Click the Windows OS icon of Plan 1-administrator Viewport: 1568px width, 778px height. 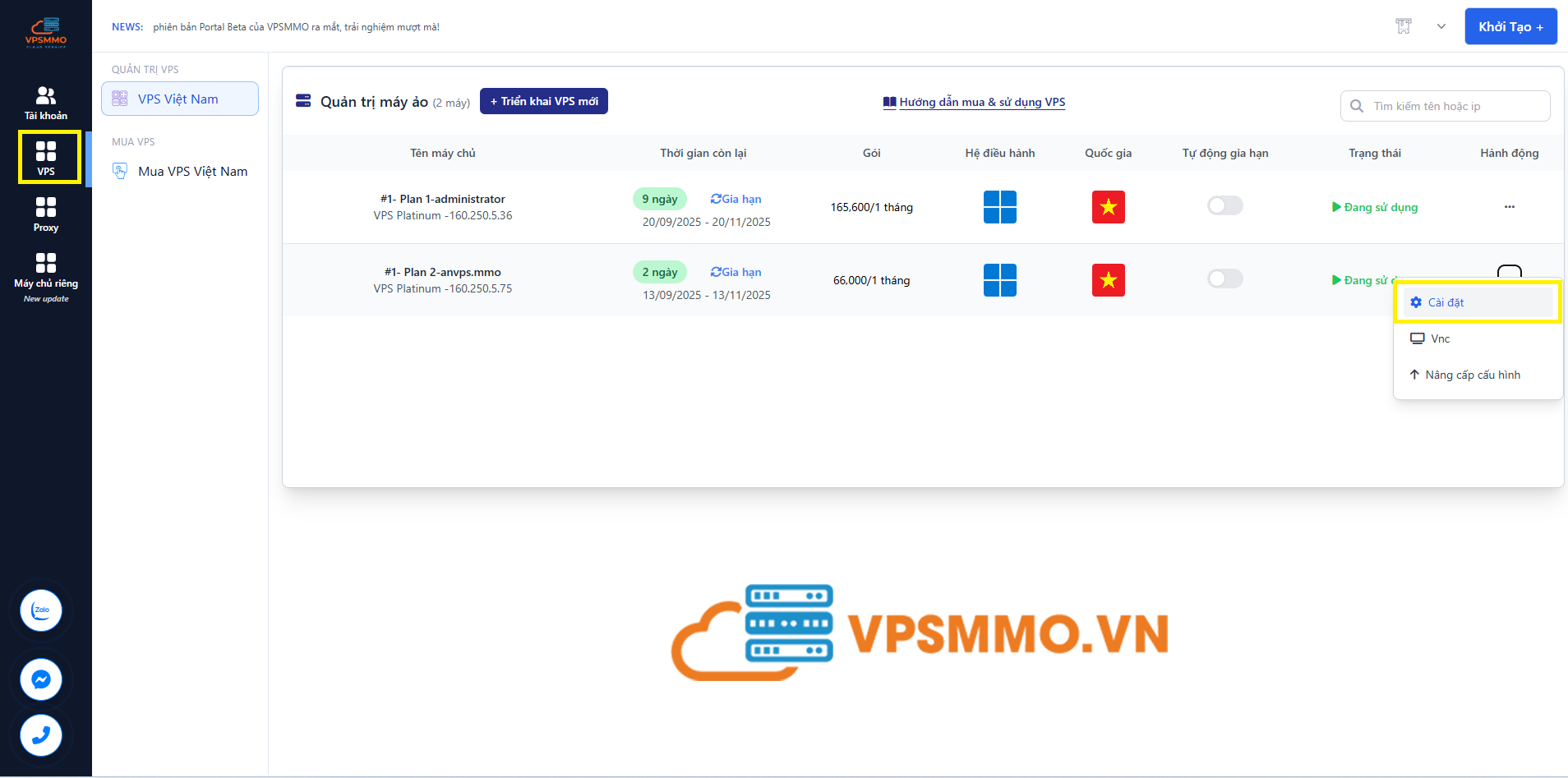coord(999,207)
